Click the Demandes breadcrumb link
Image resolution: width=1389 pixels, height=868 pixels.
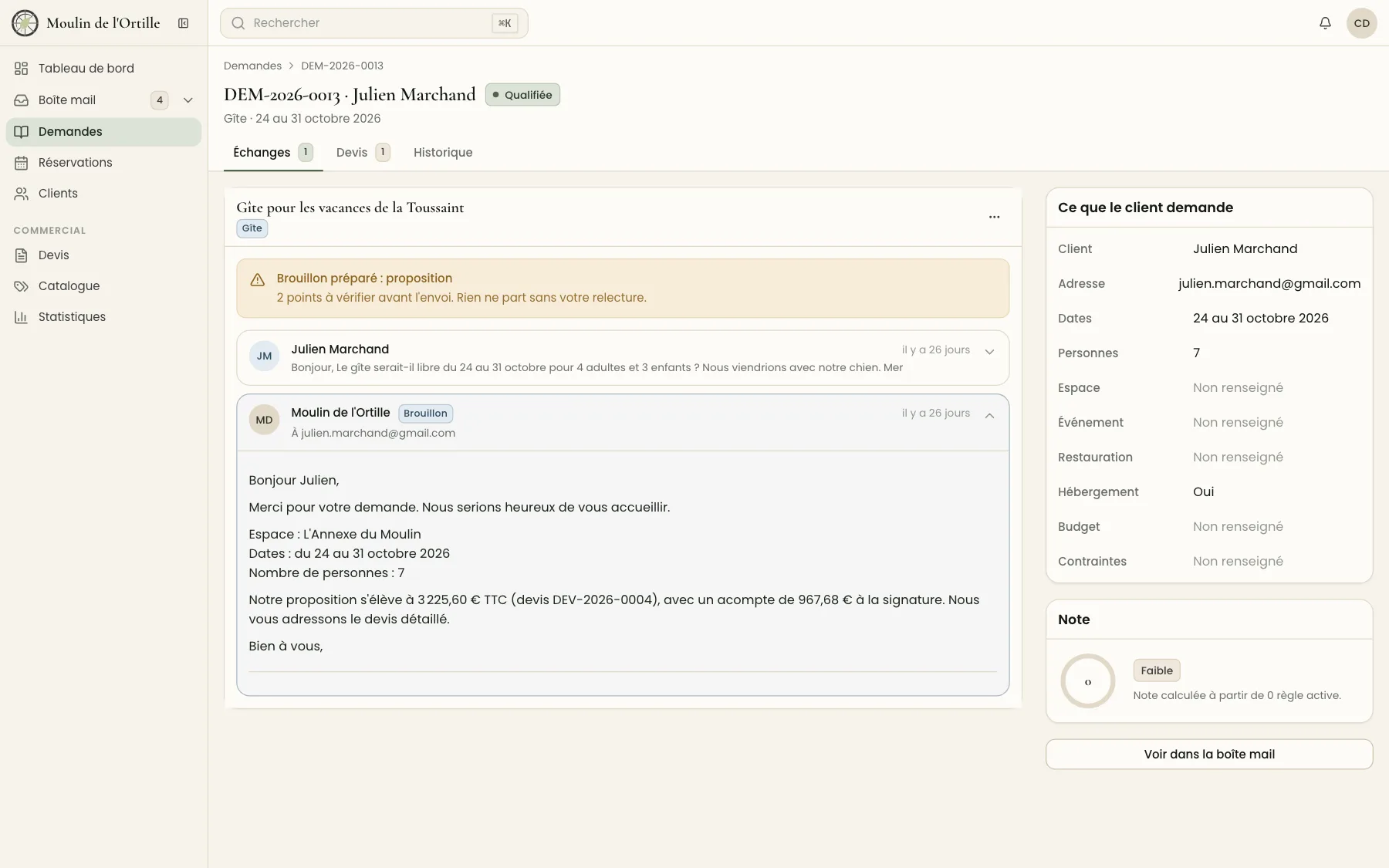tap(252, 66)
